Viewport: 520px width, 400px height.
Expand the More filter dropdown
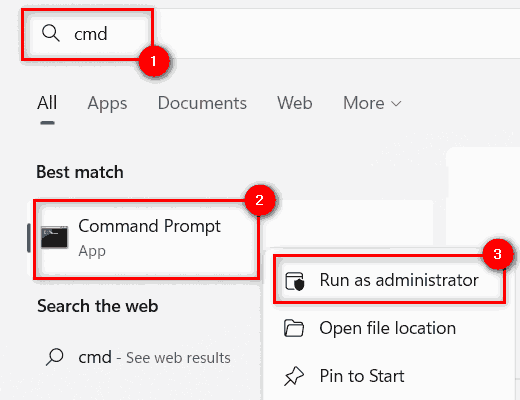(x=372, y=103)
